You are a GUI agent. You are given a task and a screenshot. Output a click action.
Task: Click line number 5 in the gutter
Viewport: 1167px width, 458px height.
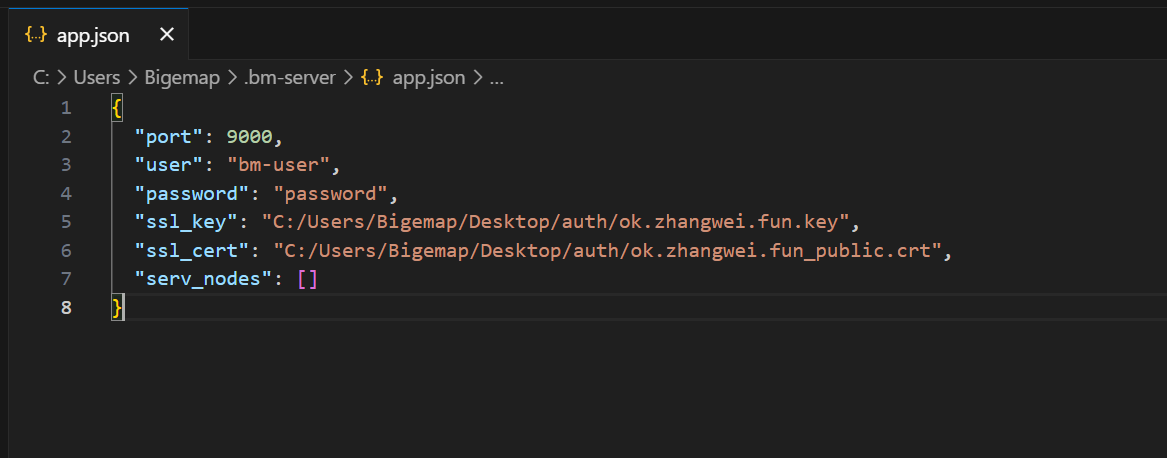pyautogui.click(x=66, y=222)
